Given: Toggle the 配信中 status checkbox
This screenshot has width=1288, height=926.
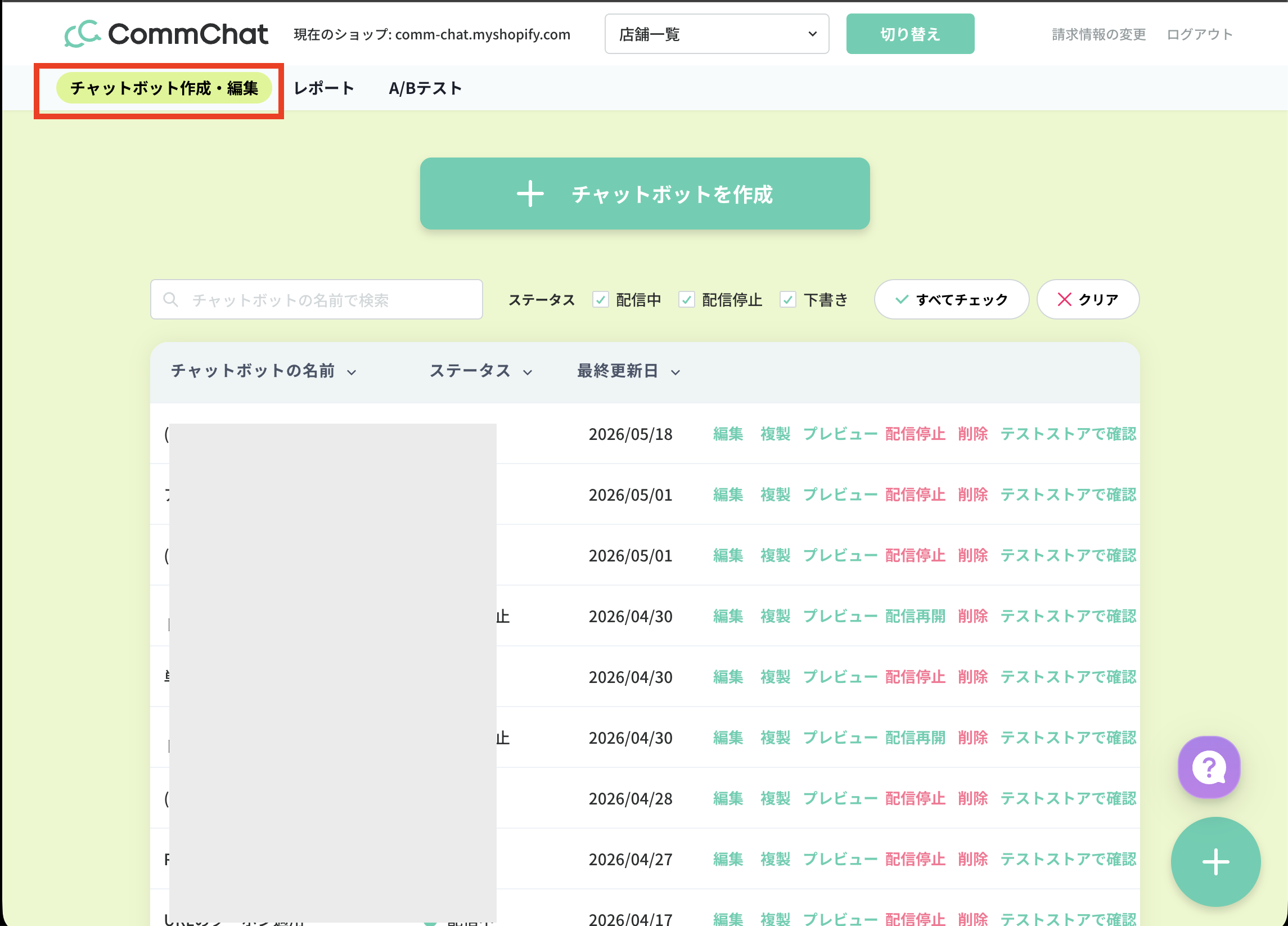Looking at the screenshot, I should point(600,299).
